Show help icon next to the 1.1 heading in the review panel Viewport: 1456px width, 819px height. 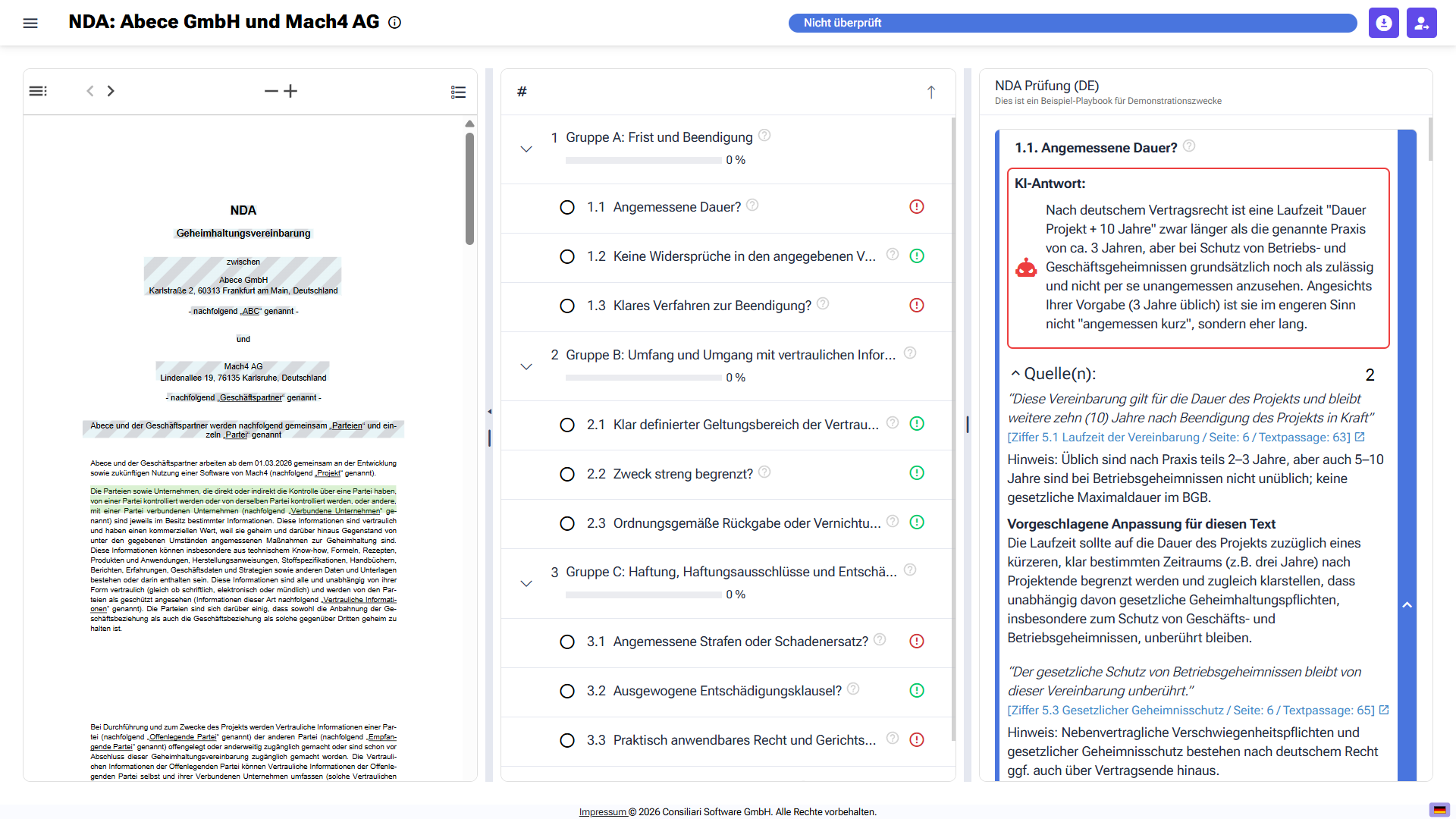(x=1189, y=146)
